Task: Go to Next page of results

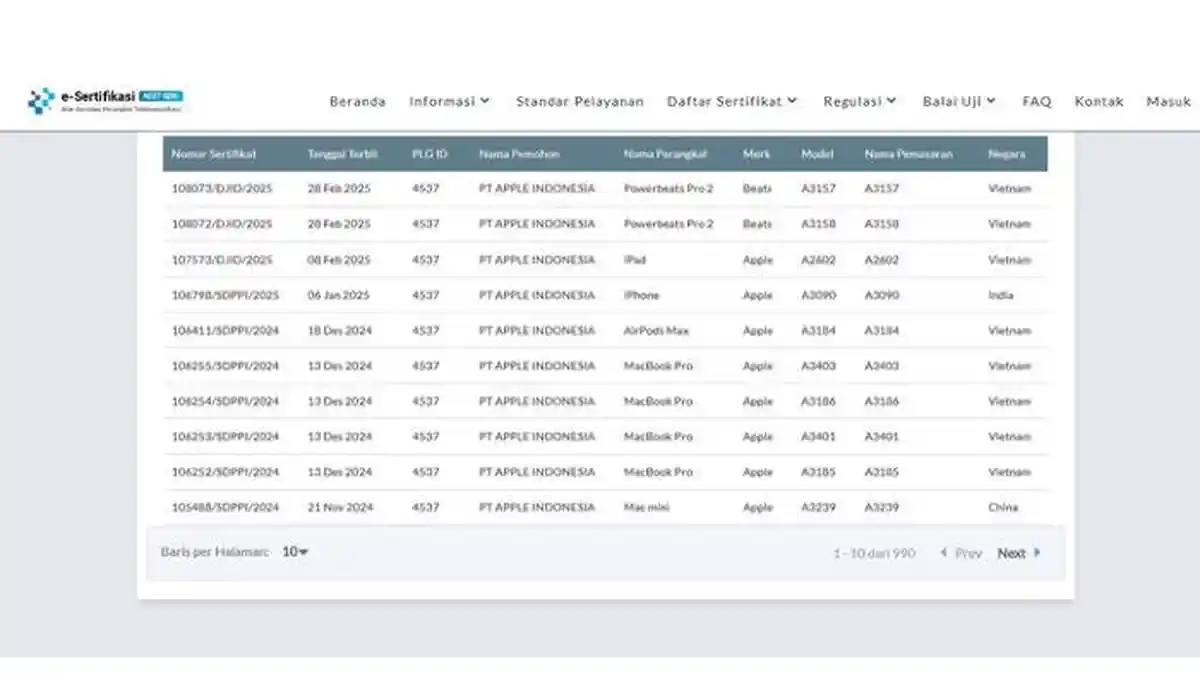Action: click(x=1019, y=553)
